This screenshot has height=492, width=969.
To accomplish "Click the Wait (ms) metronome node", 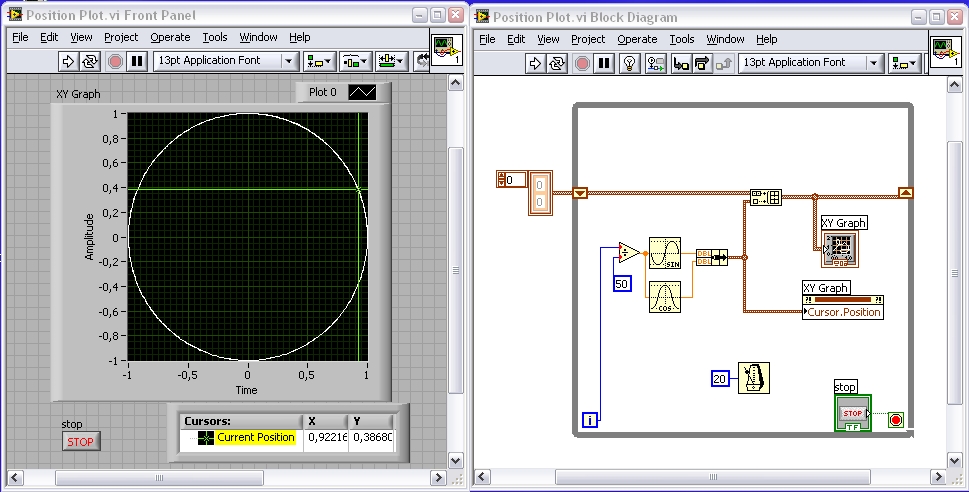I will (x=754, y=378).
